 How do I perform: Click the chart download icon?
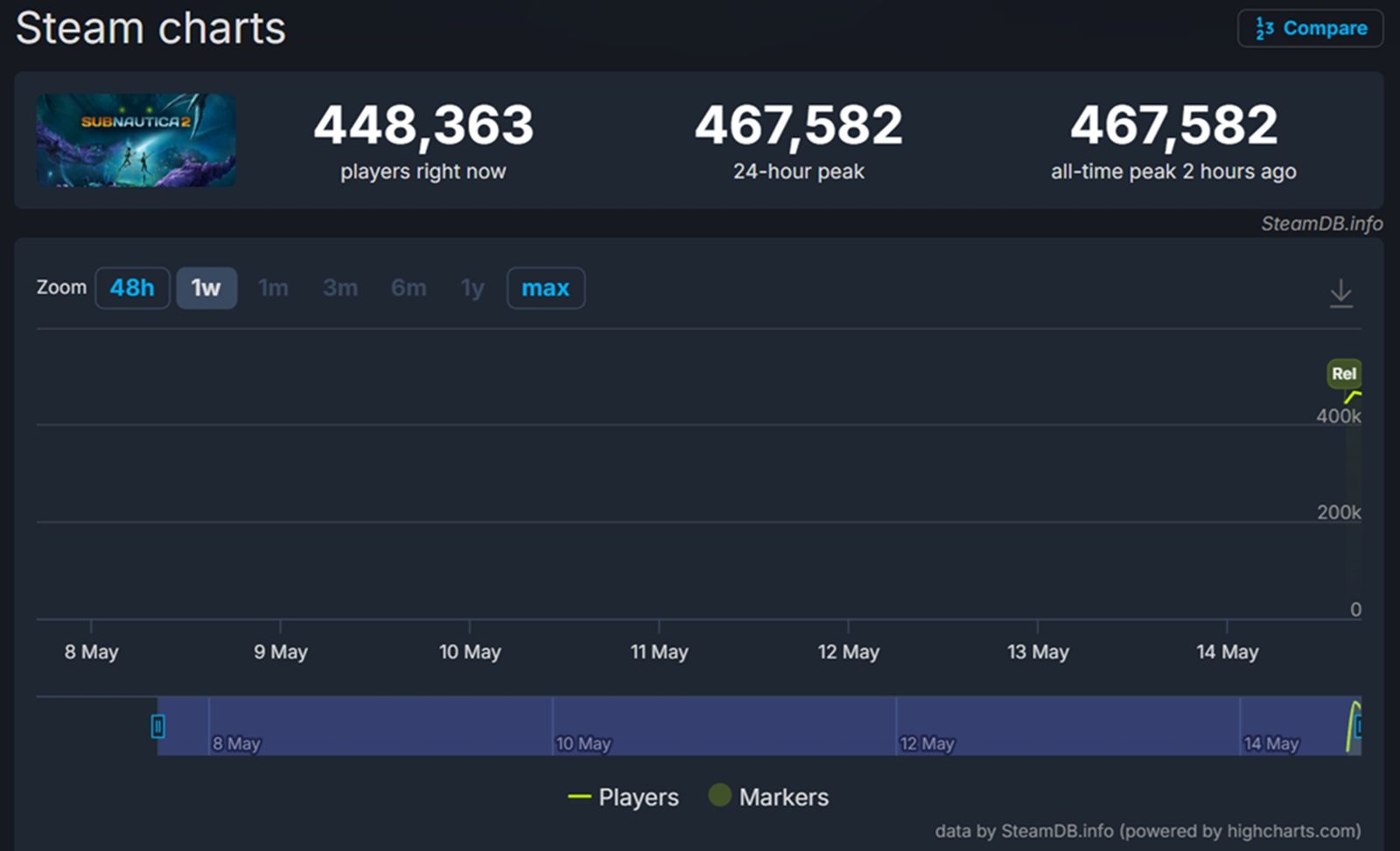point(1340,293)
